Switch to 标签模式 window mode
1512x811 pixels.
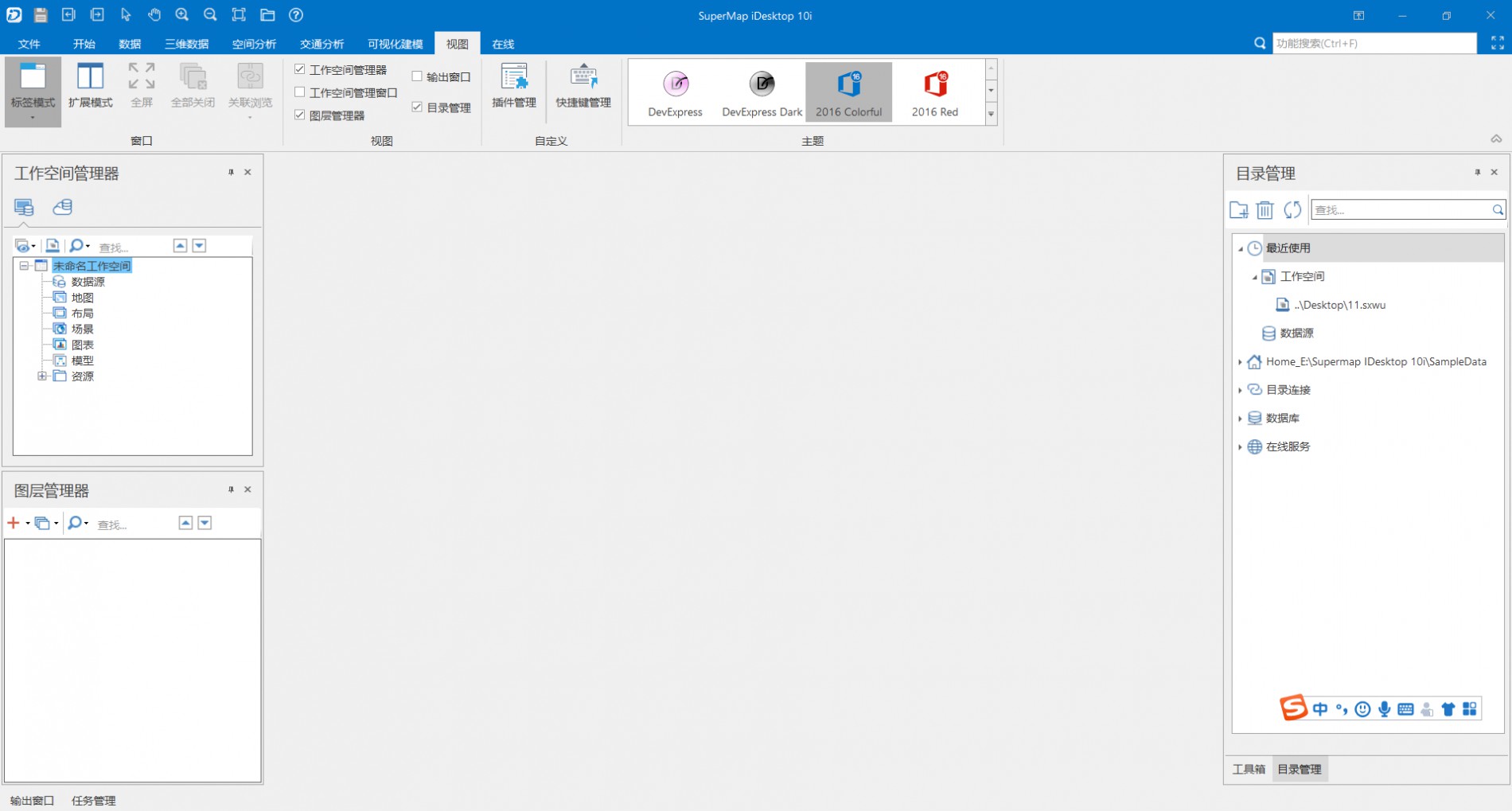[33, 91]
